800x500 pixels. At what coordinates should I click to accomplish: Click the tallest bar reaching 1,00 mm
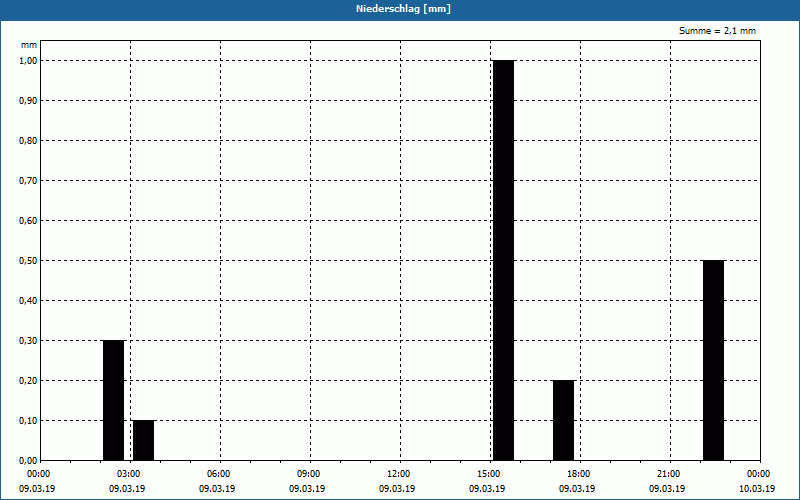click(504, 260)
